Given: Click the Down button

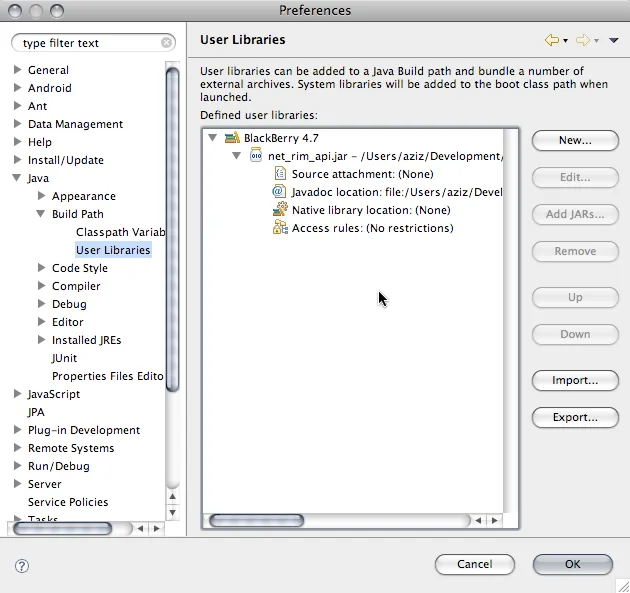Looking at the screenshot, I should (x=575, y=335).
